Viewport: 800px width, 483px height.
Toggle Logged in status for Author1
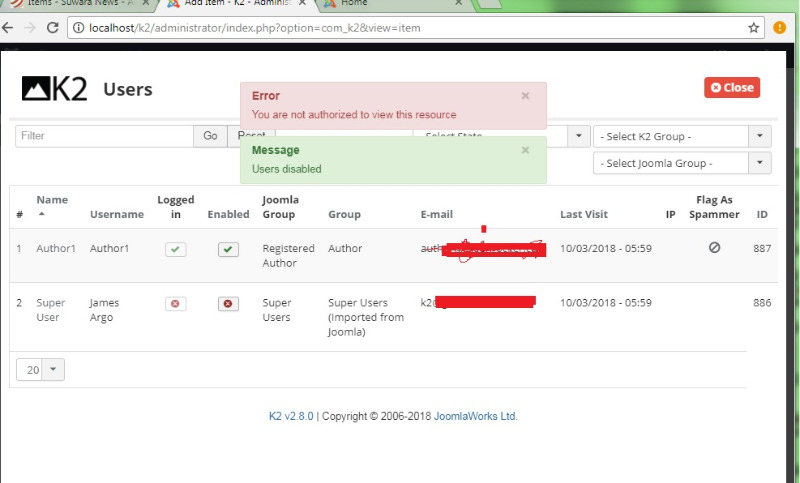pyautogui.click(x=176, y=249)
